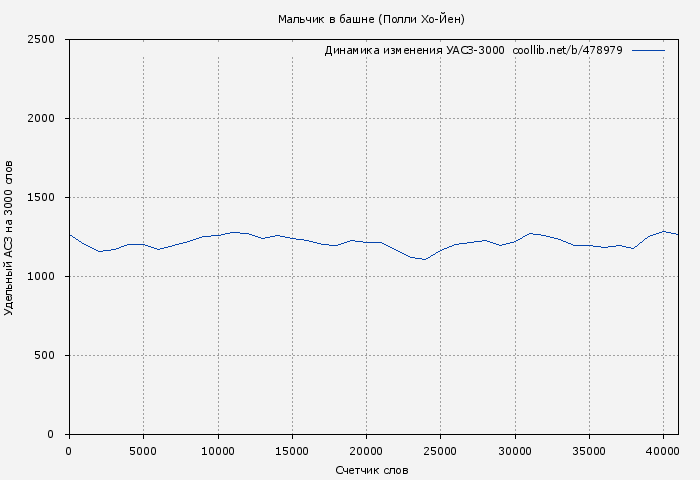Select the vertical y-axis title label
Viewport: 700px width, 480px height.
pos(10,237)
